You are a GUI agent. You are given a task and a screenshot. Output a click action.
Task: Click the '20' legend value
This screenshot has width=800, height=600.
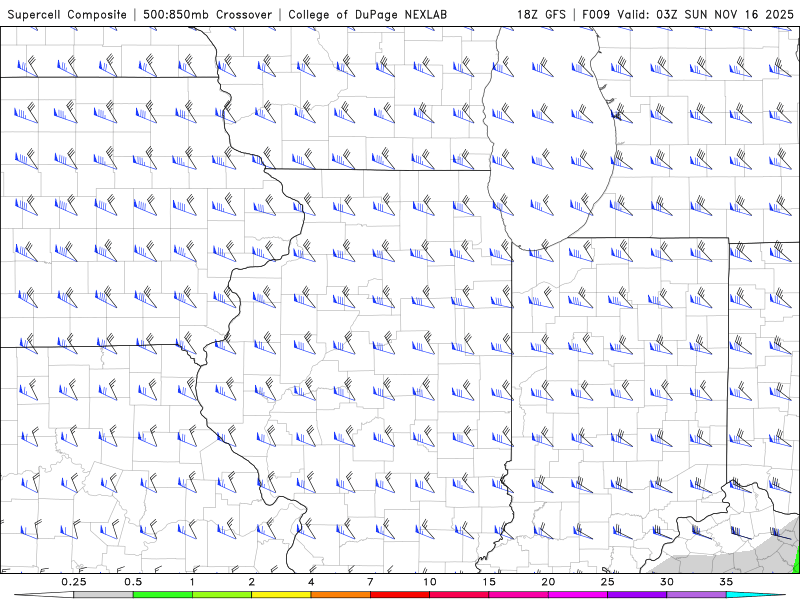pos(548,582)
